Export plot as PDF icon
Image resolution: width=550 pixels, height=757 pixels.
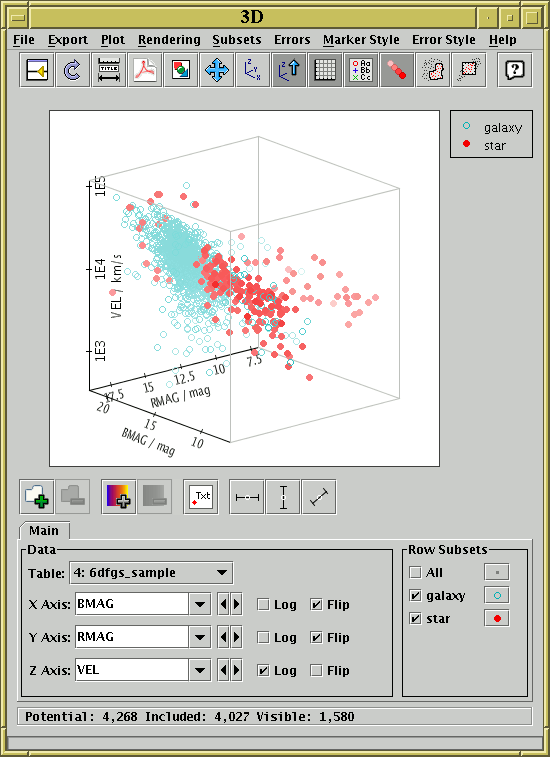[145, 70]
